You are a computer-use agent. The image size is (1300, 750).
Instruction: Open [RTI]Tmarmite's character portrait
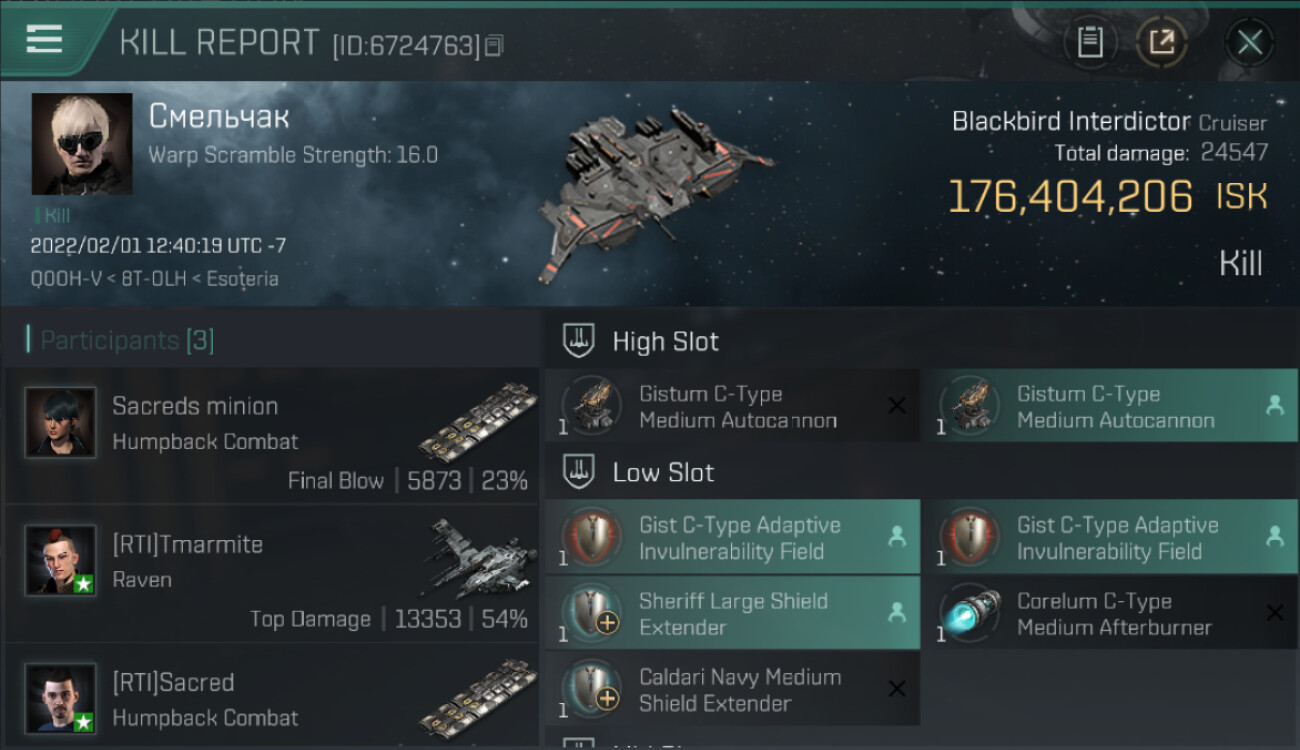[61, 560]
